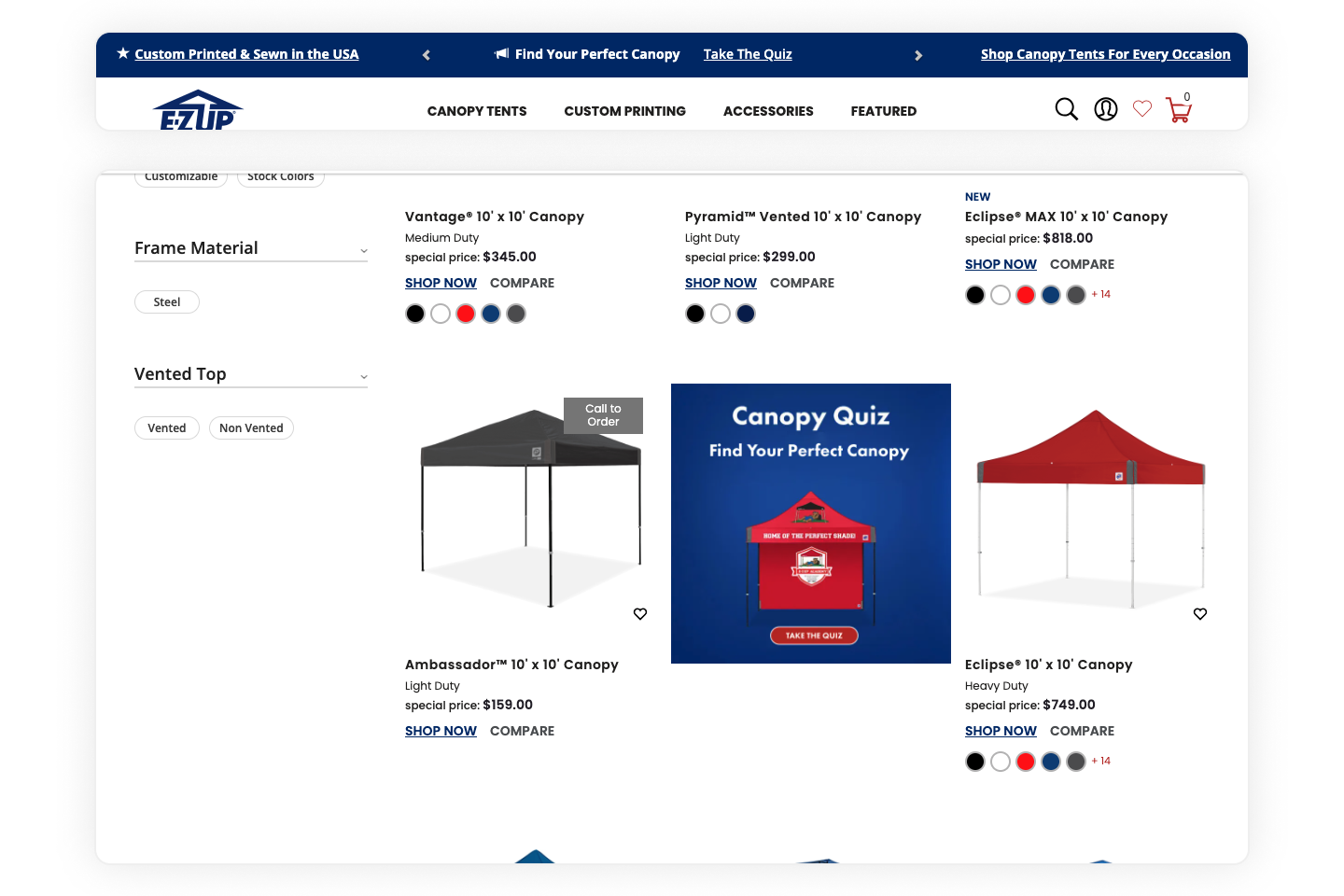Select blue swatch for Eclipse 10x10 canopy
The image size is (1344, 896).
click(1051, 762)
